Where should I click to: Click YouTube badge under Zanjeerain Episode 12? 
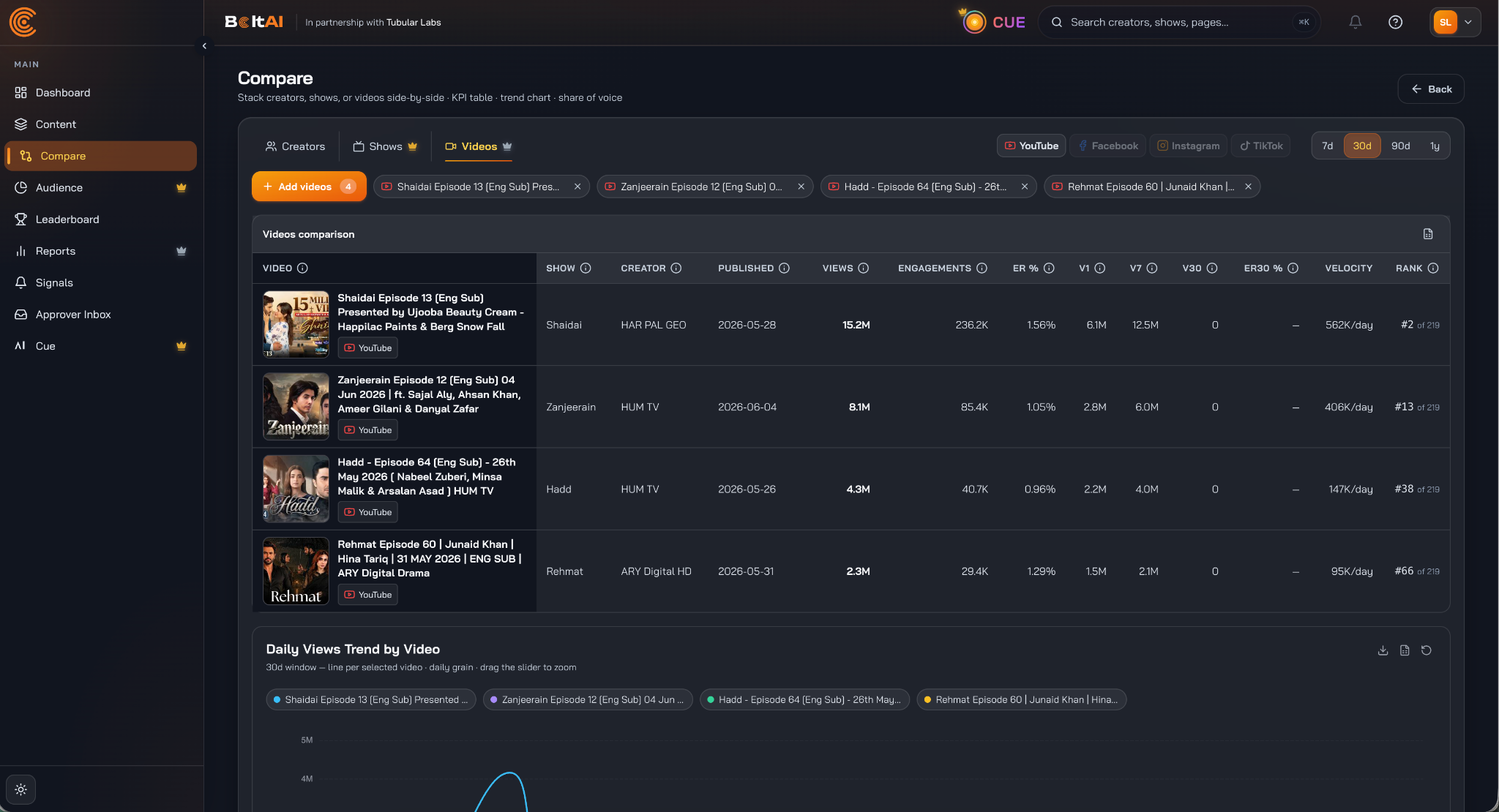pyautogui.click(x=367, y=430)
